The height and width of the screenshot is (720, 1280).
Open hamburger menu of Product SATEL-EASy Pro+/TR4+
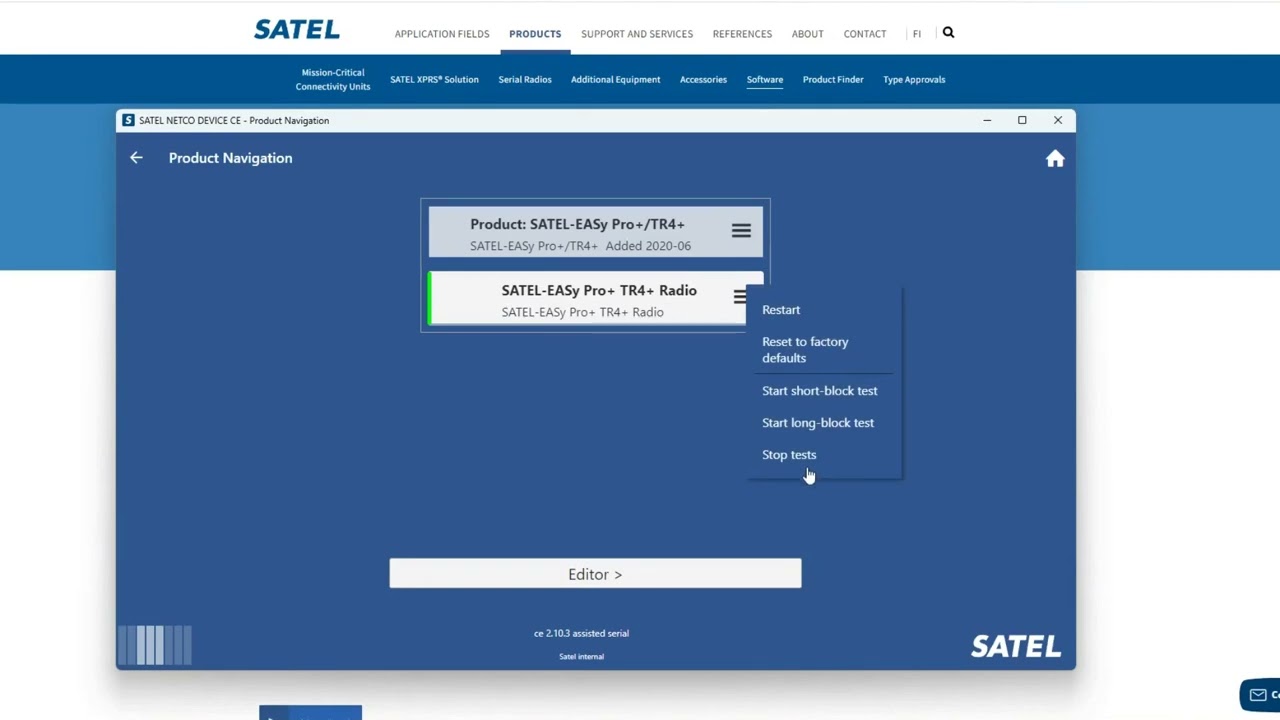[x=741, y=231]
